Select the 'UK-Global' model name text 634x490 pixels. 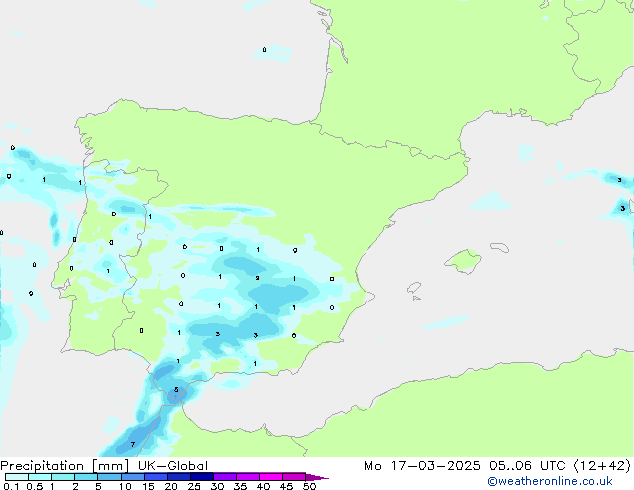click(173, 466)
